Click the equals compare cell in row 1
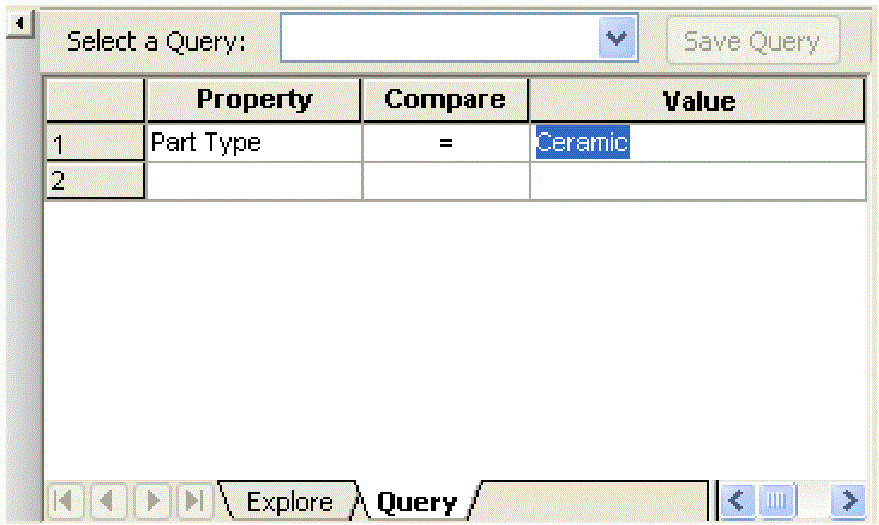Viewport: 879px width, 525px height. coord(446,142)
